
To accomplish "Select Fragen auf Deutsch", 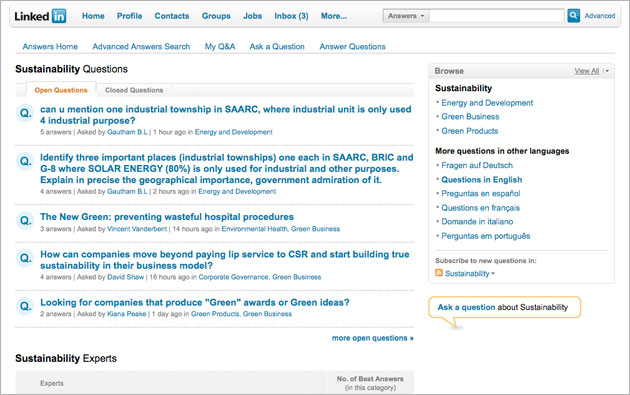I will [x=477, y=166].
